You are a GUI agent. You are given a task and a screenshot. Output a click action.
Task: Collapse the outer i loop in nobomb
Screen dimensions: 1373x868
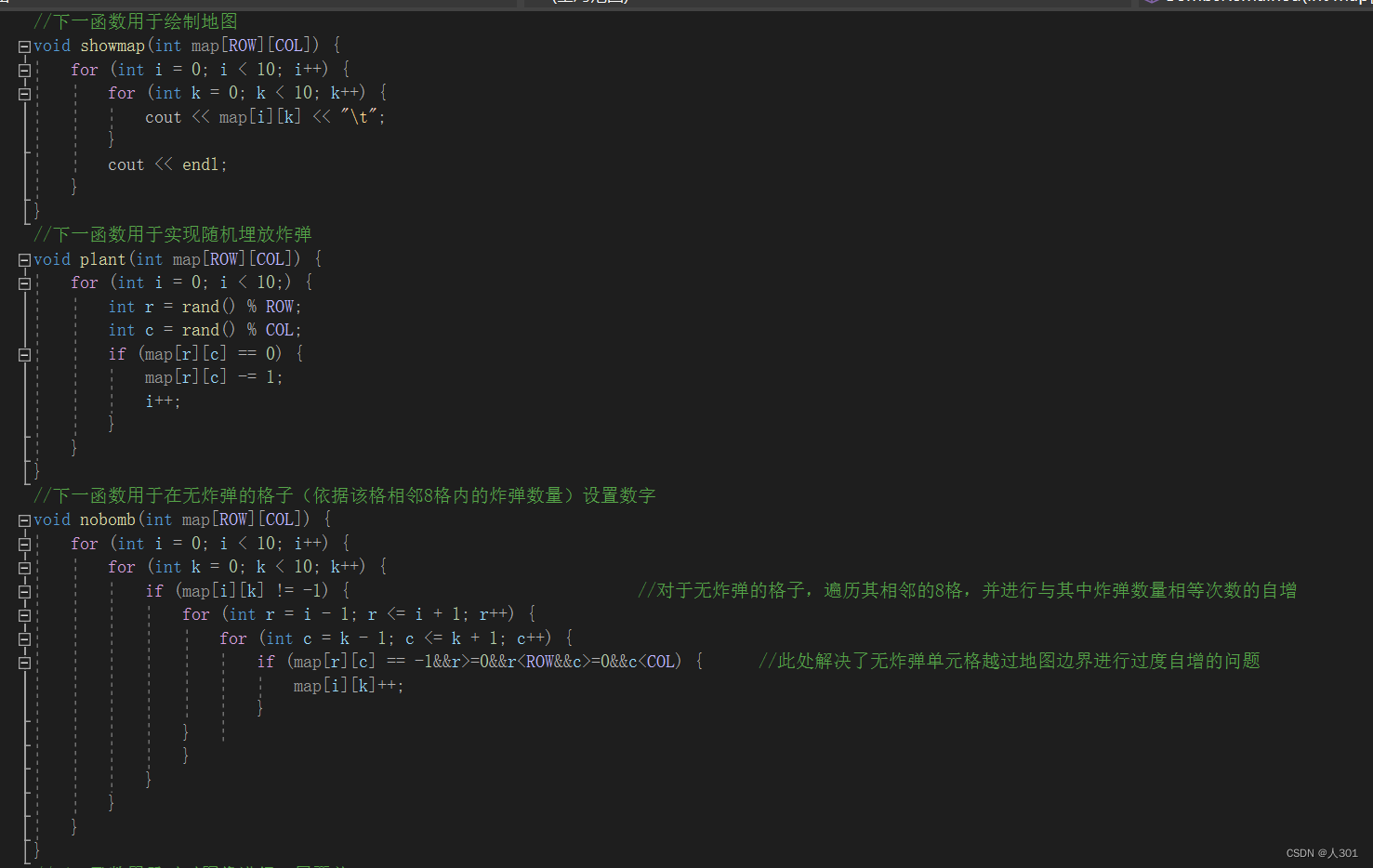coord(24,544)
